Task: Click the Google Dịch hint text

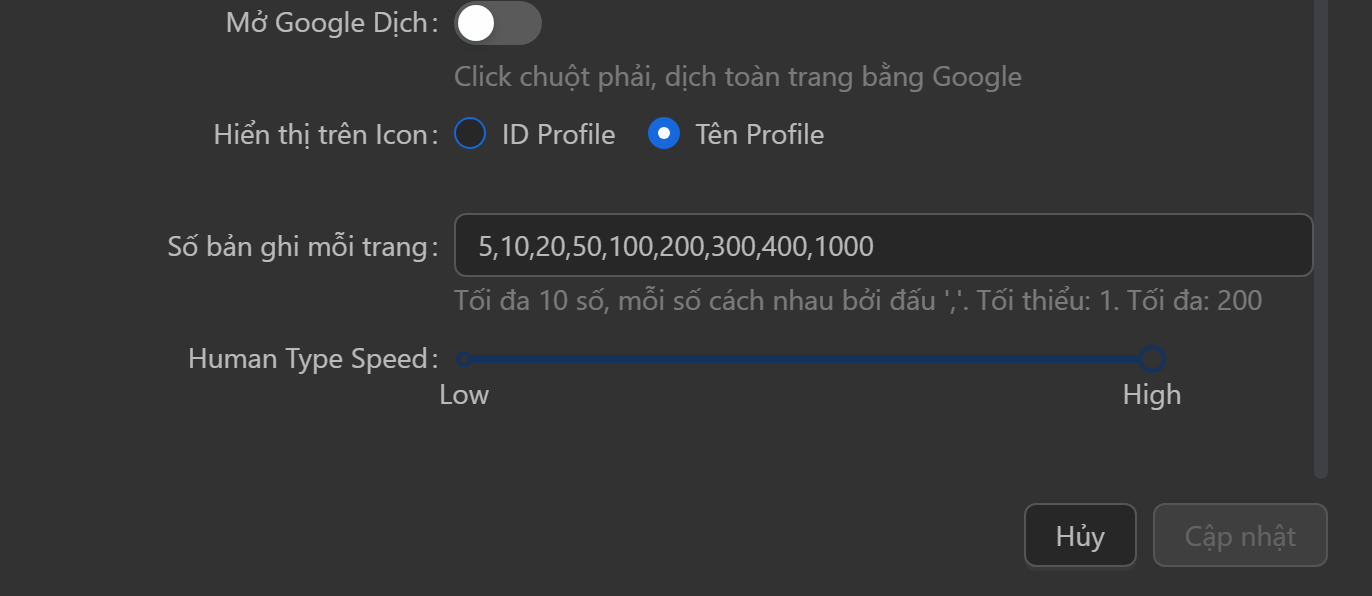Action: [737, 76]
